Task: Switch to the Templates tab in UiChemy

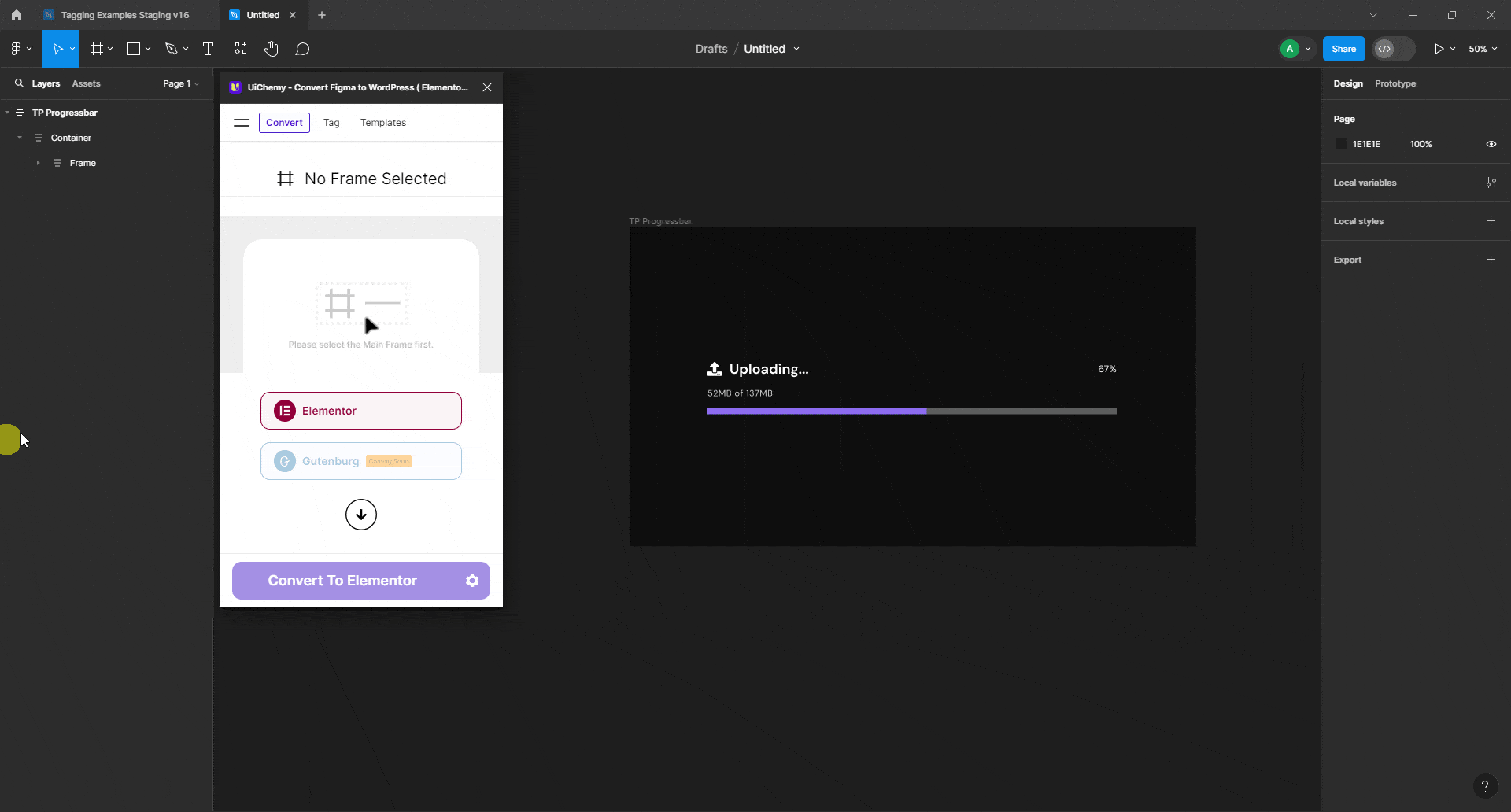Action: click(383, 122)
